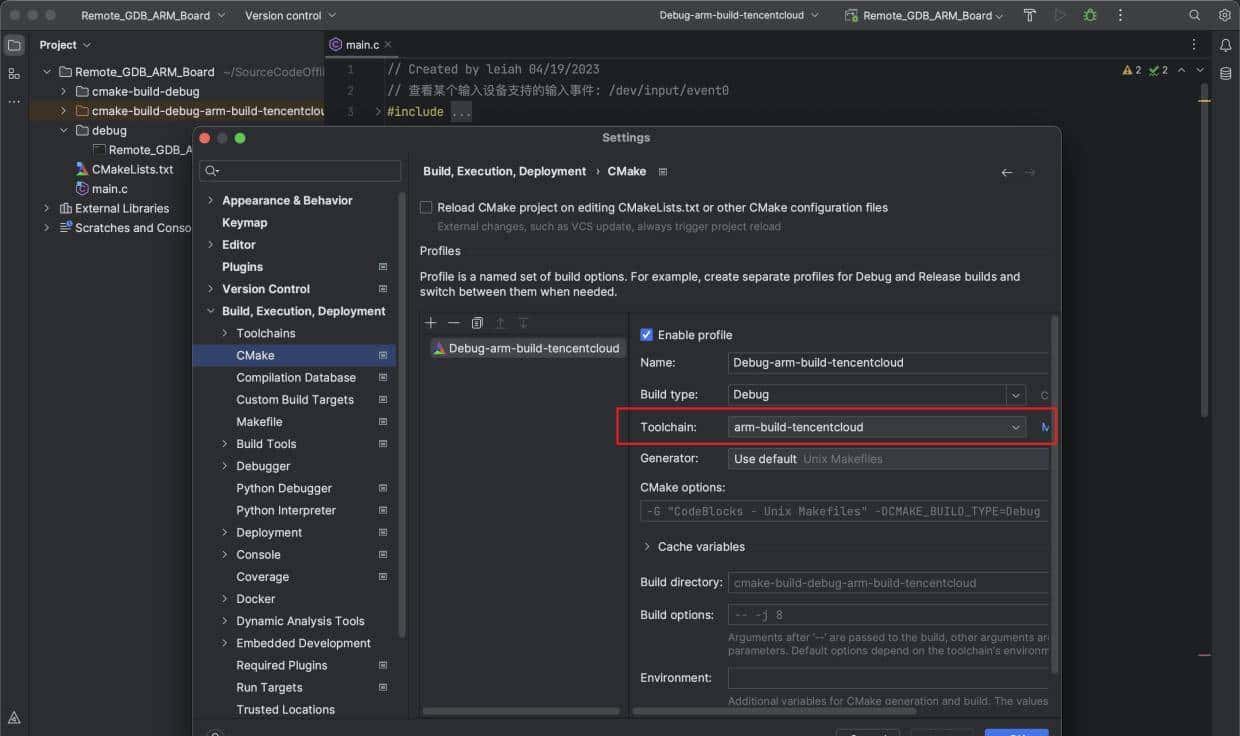
Task: Click the Build hammer icon
Action: [x=1030, y=15]
